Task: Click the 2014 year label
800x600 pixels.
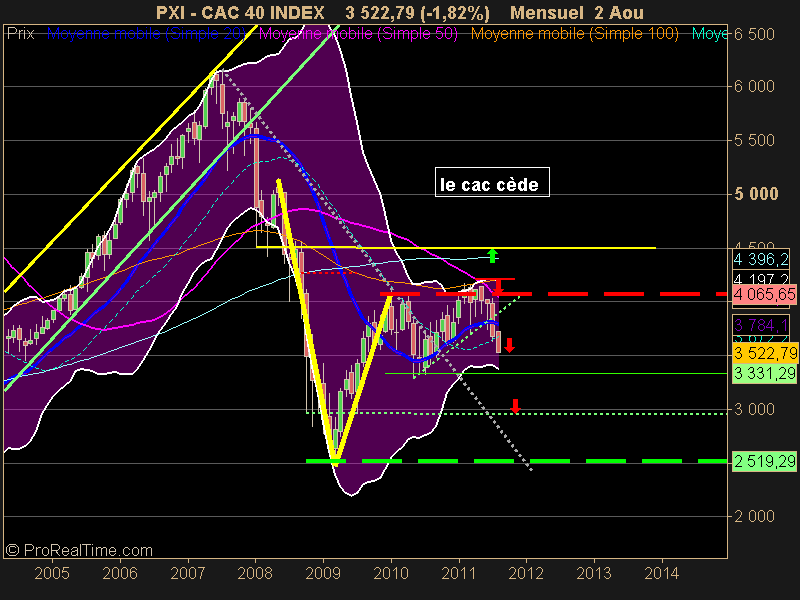Action: [x=662, y=573]
